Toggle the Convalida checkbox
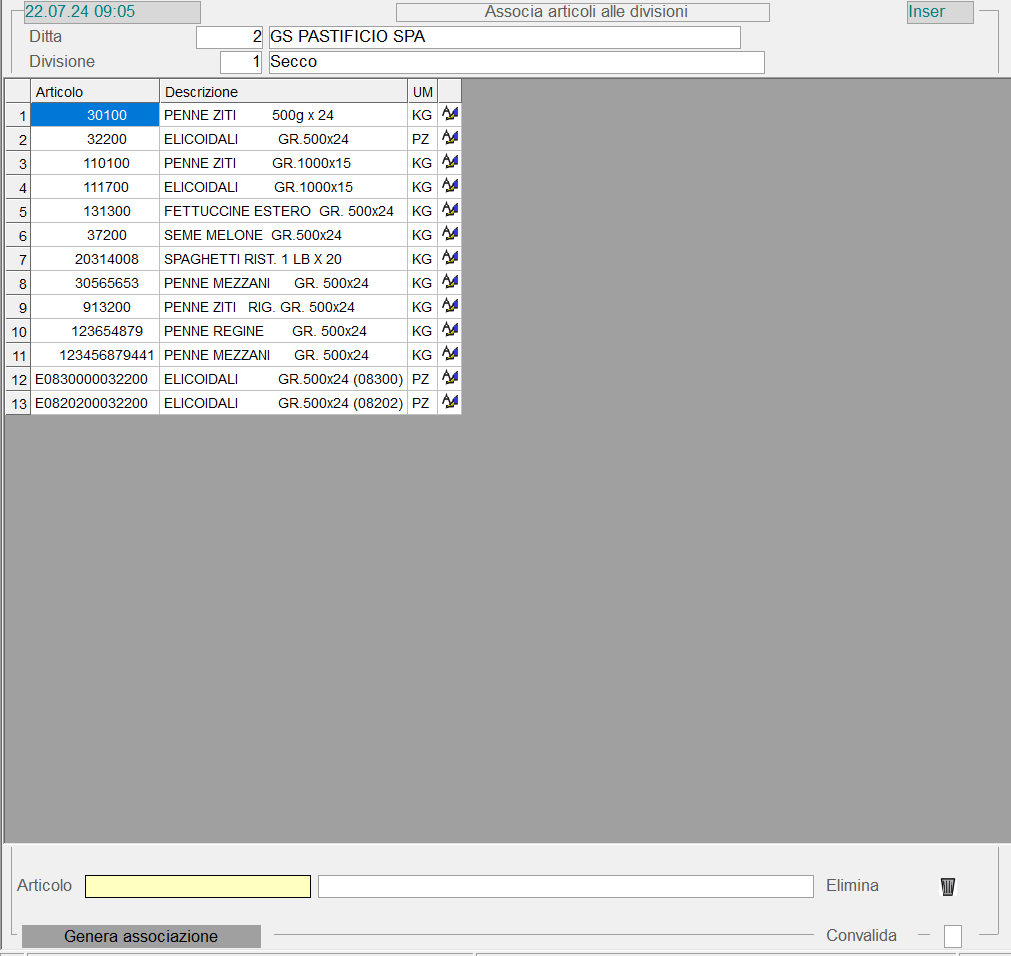This screenshot has width=1011, height=956. [x=952, y=936]
